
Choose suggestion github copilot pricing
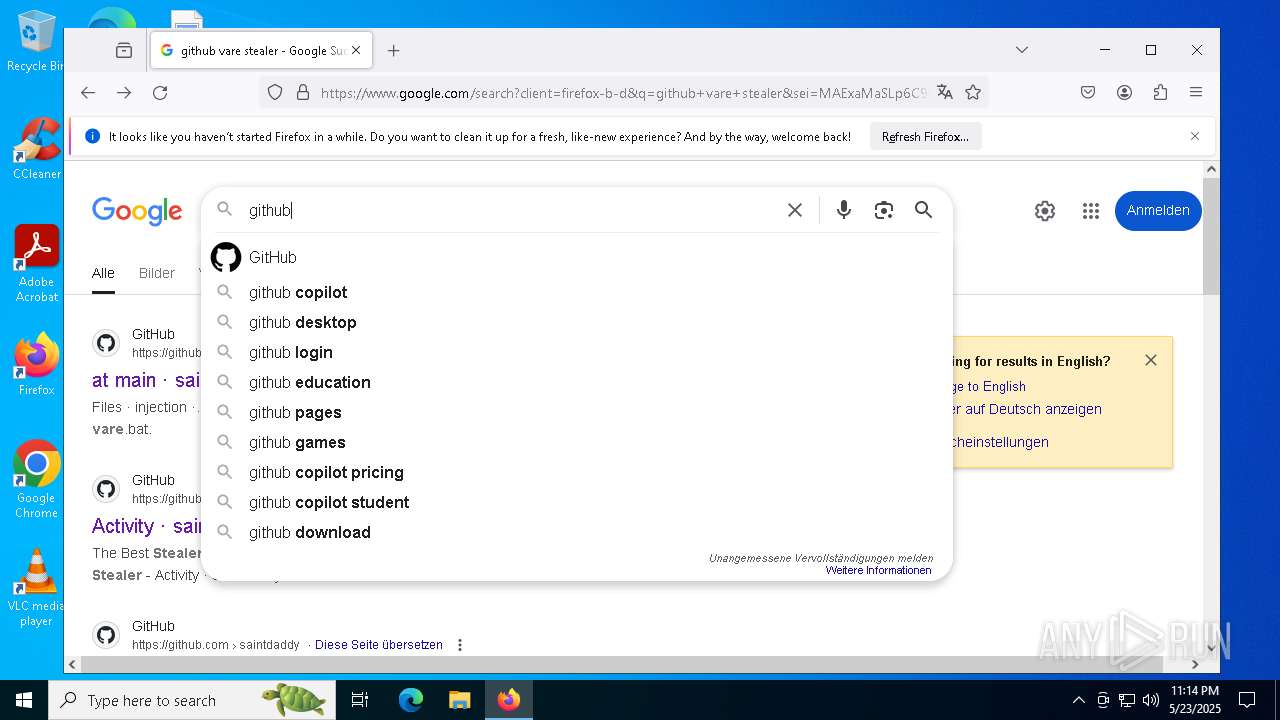pyautogui.click(x=577, y=472)
